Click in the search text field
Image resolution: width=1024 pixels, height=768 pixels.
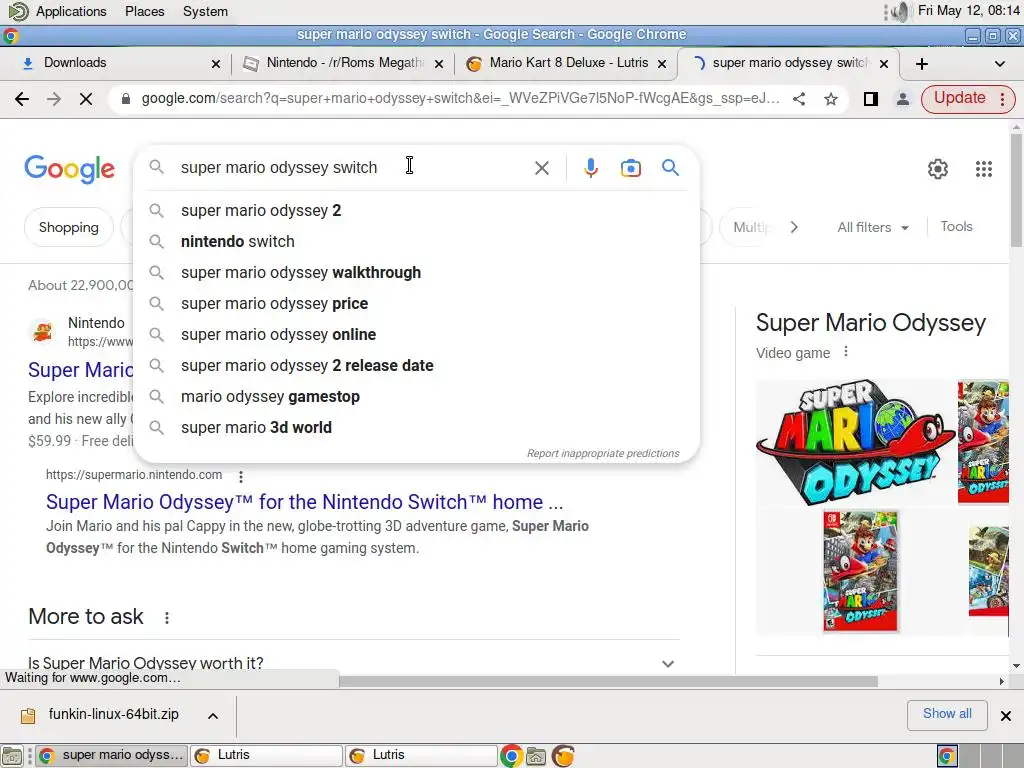353,168
